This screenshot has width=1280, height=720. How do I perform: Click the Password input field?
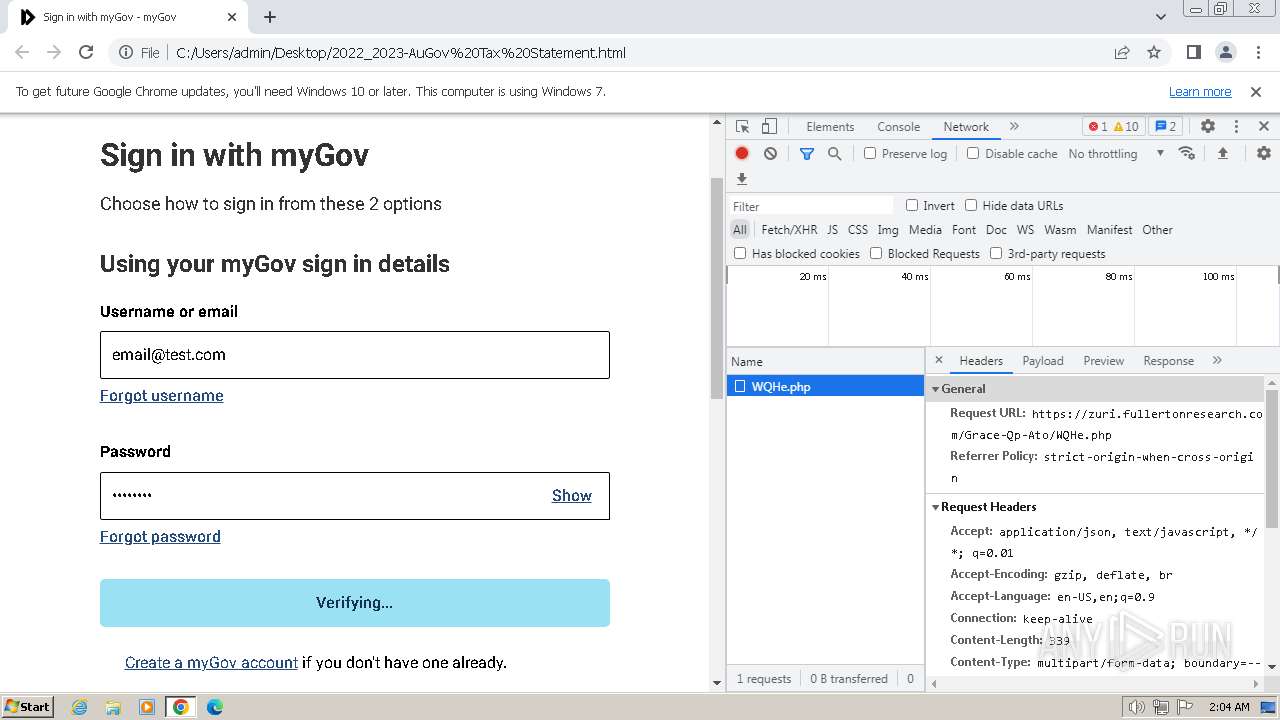[355, 496]
